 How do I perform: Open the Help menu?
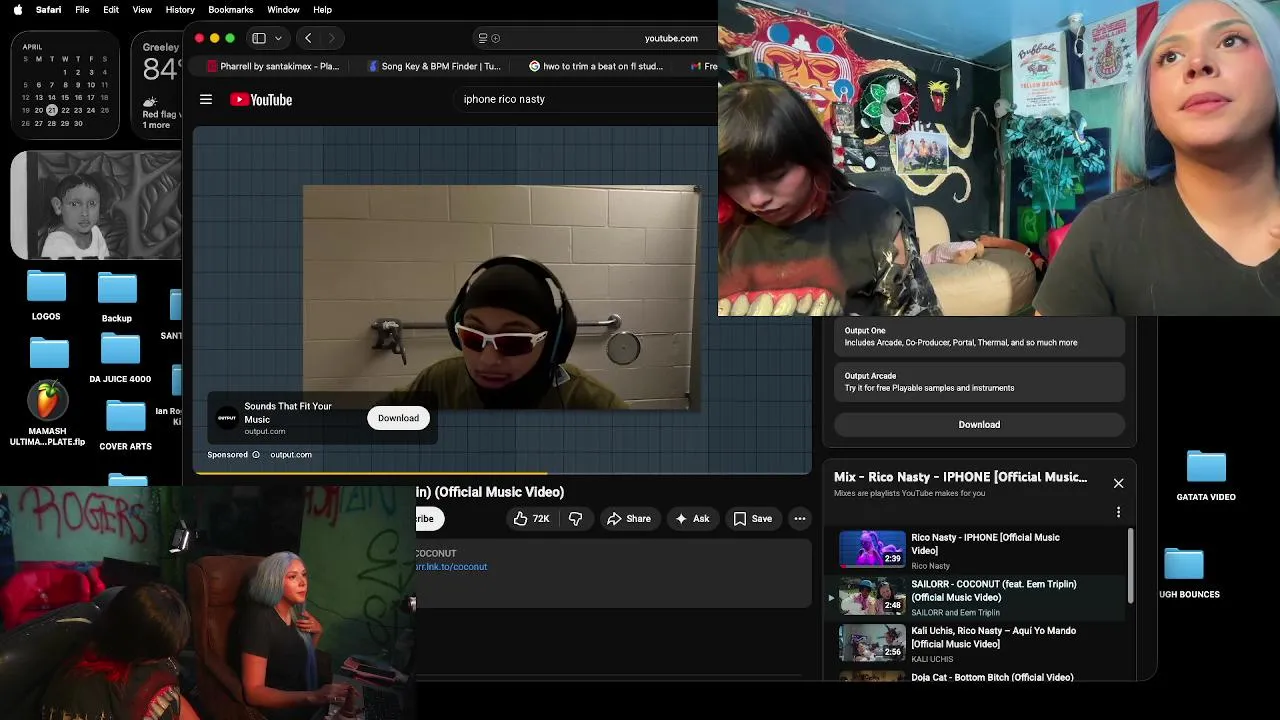(x=322, y=10)
